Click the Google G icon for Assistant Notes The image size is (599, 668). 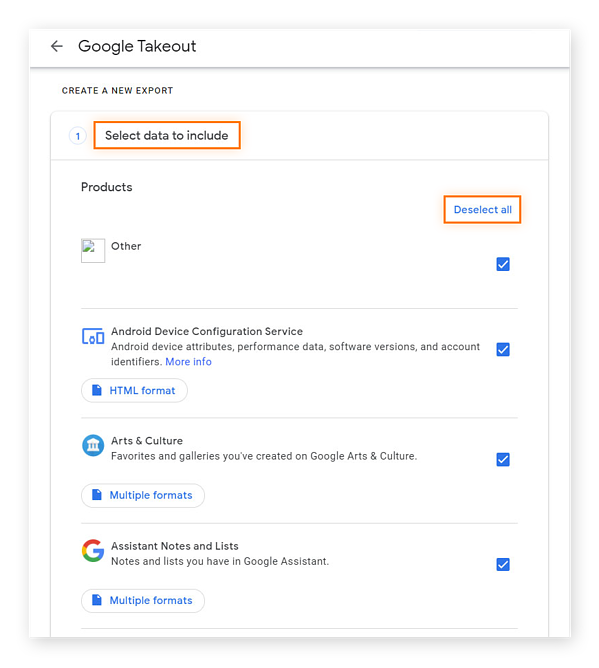click(93, 551)
